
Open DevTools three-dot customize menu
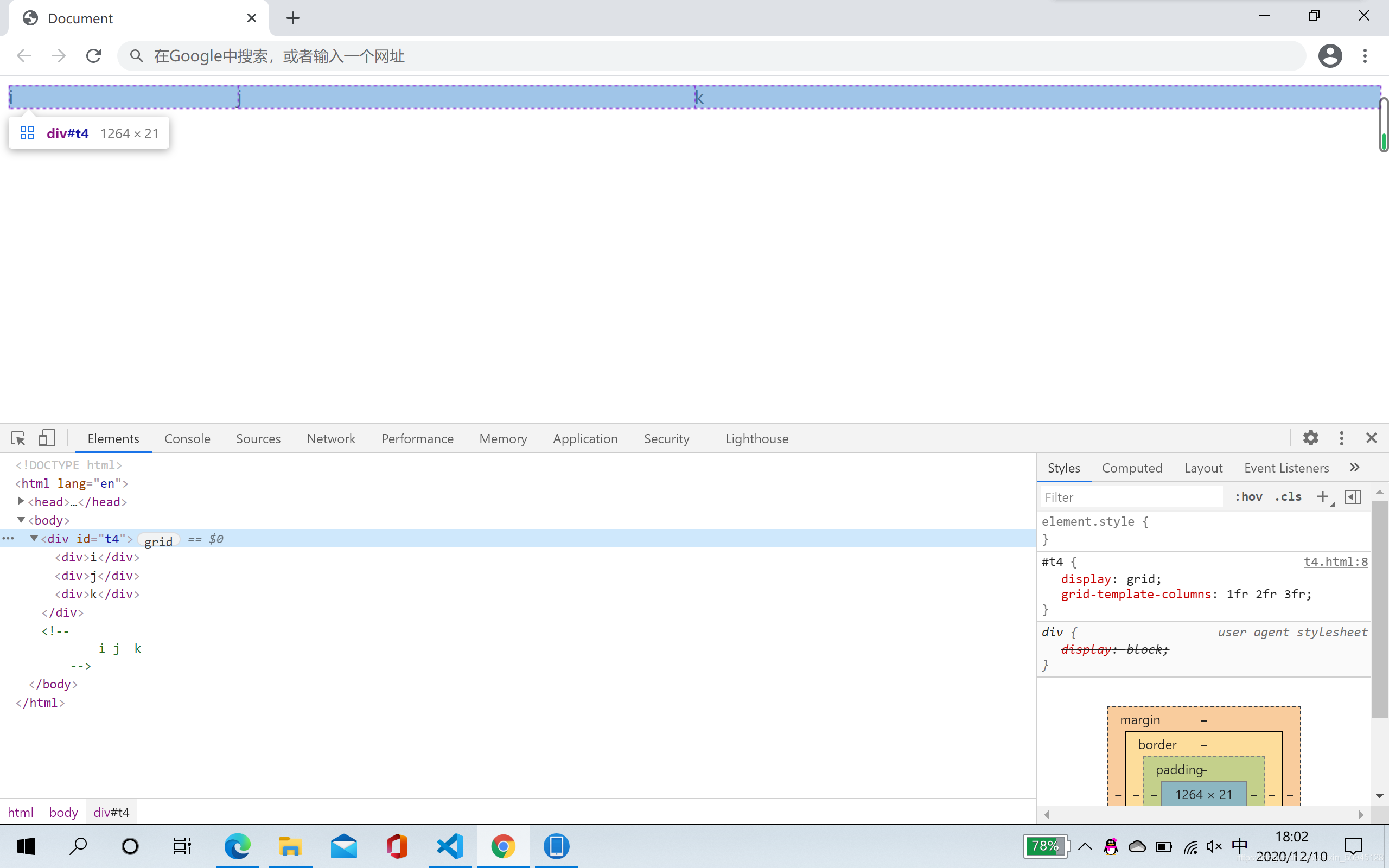[x=1341, y=438]
